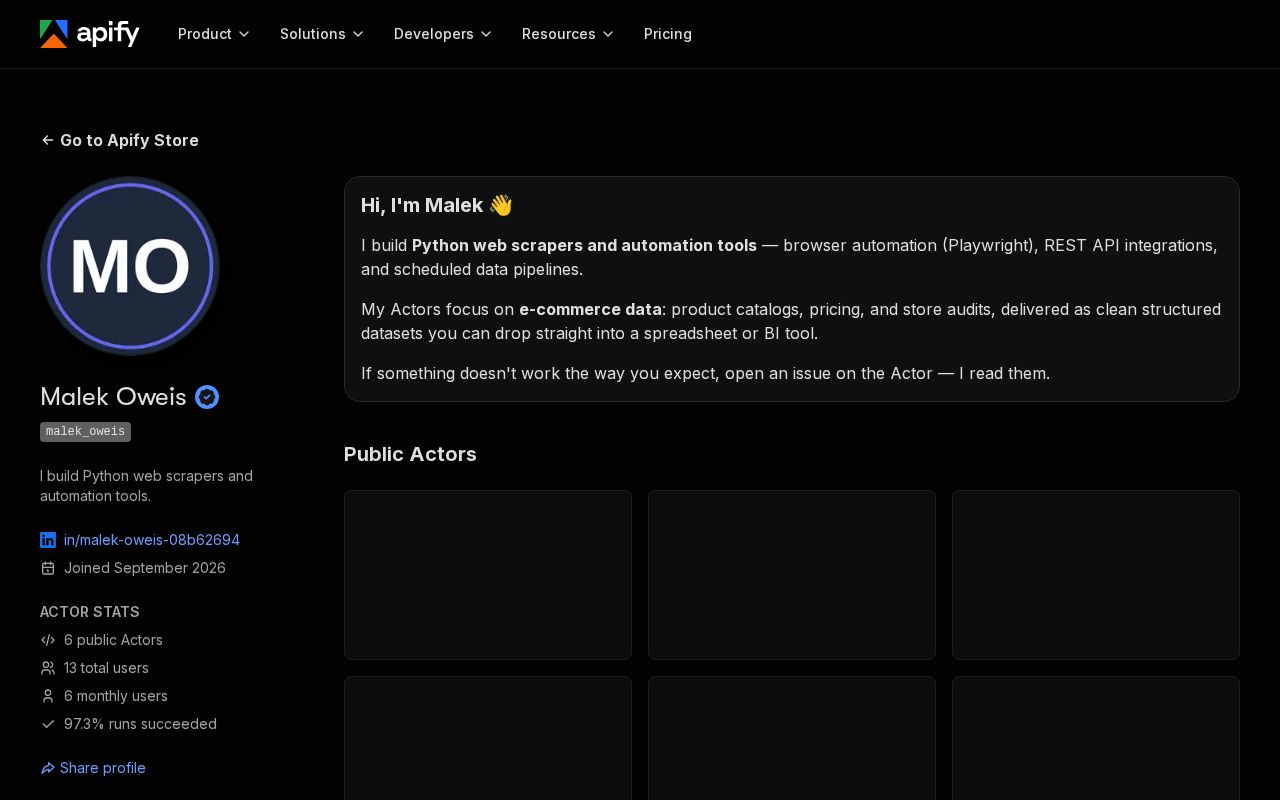The image size is (1280, 800).
Task: Open the LinkedIn profile link in/malek-oweis-08b62694
Action: coord(152,540)
